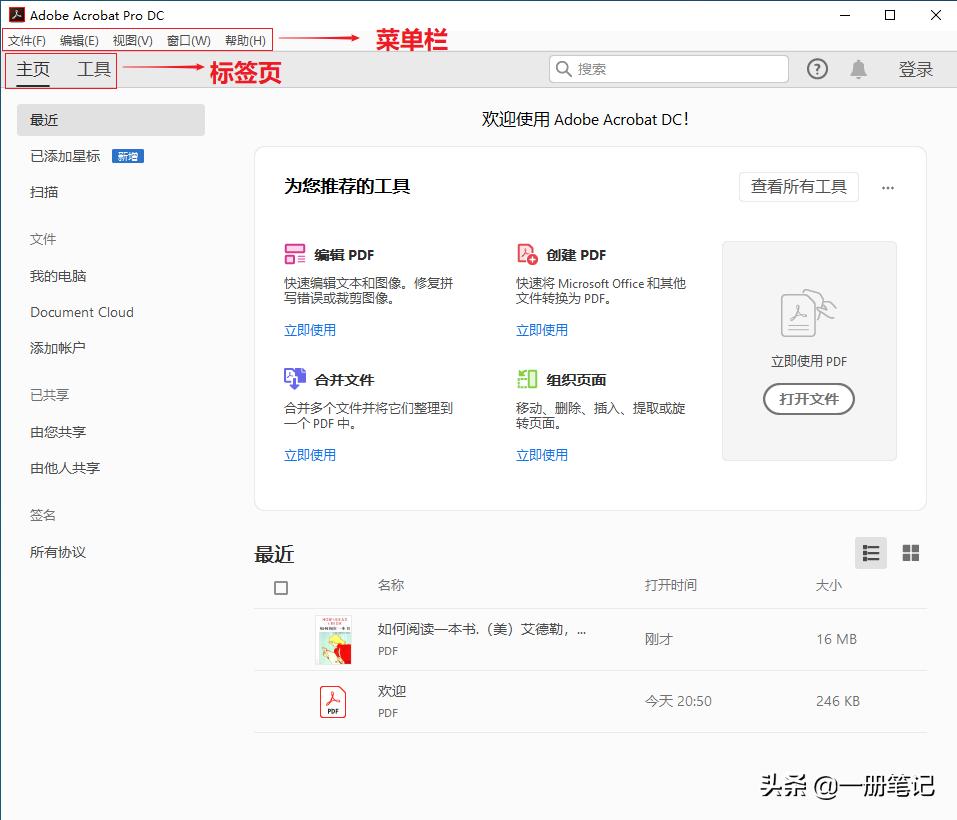Switch recent files to grid view
This screenshot has height=820, width=957.
tap(910, 553)
